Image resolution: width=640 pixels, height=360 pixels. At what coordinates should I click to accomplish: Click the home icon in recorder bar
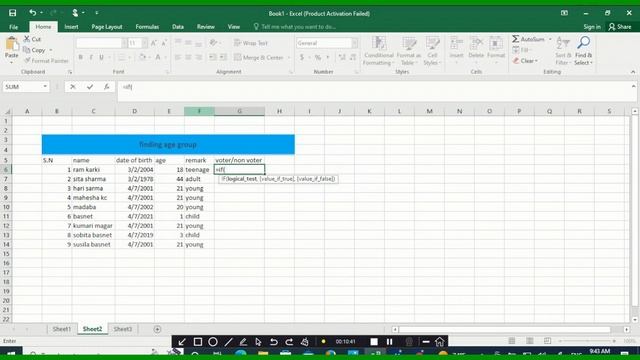point(440,342)
